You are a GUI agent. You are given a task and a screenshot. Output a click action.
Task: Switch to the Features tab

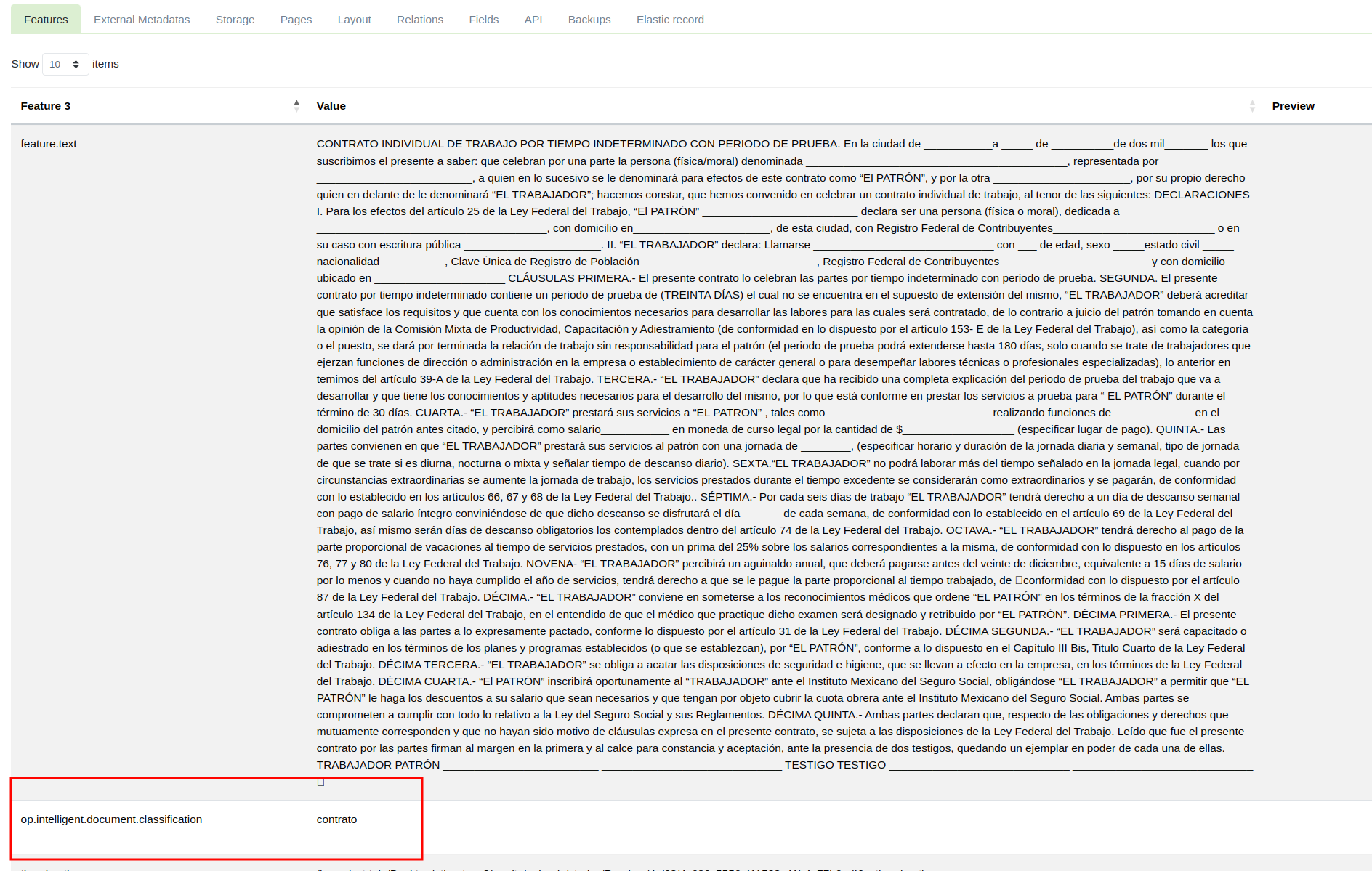click(x=46, y=20)
